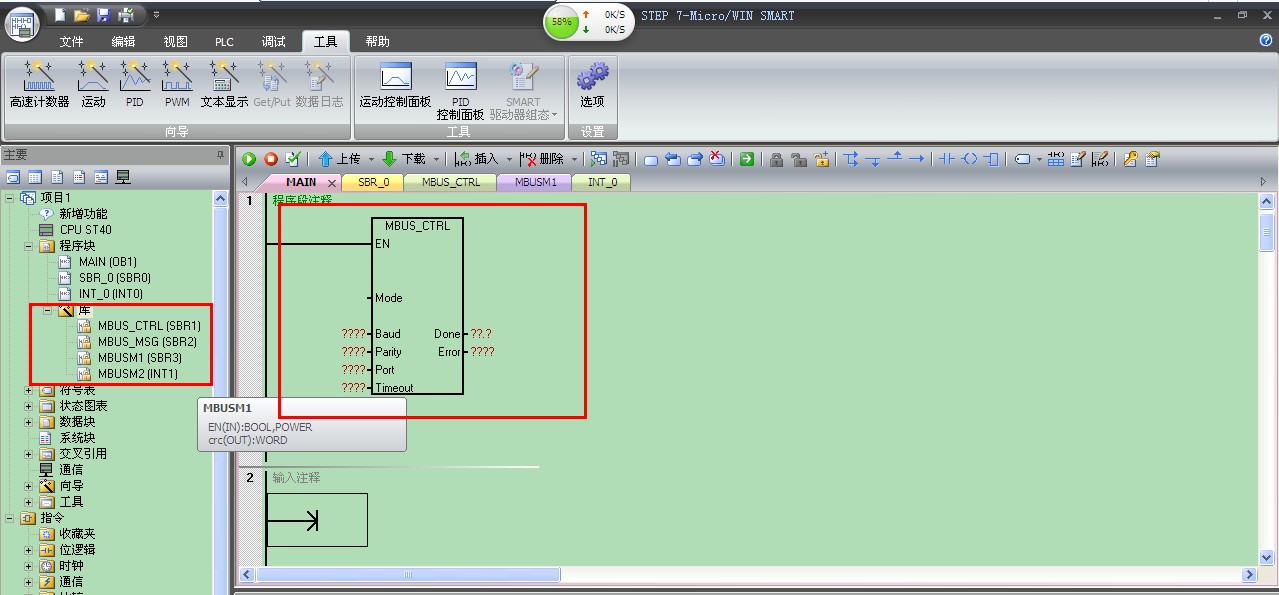Click the Save disk icon in quick access
Image resolution: width=1279 pixels, height=595 pixels.
coord(104,15)
